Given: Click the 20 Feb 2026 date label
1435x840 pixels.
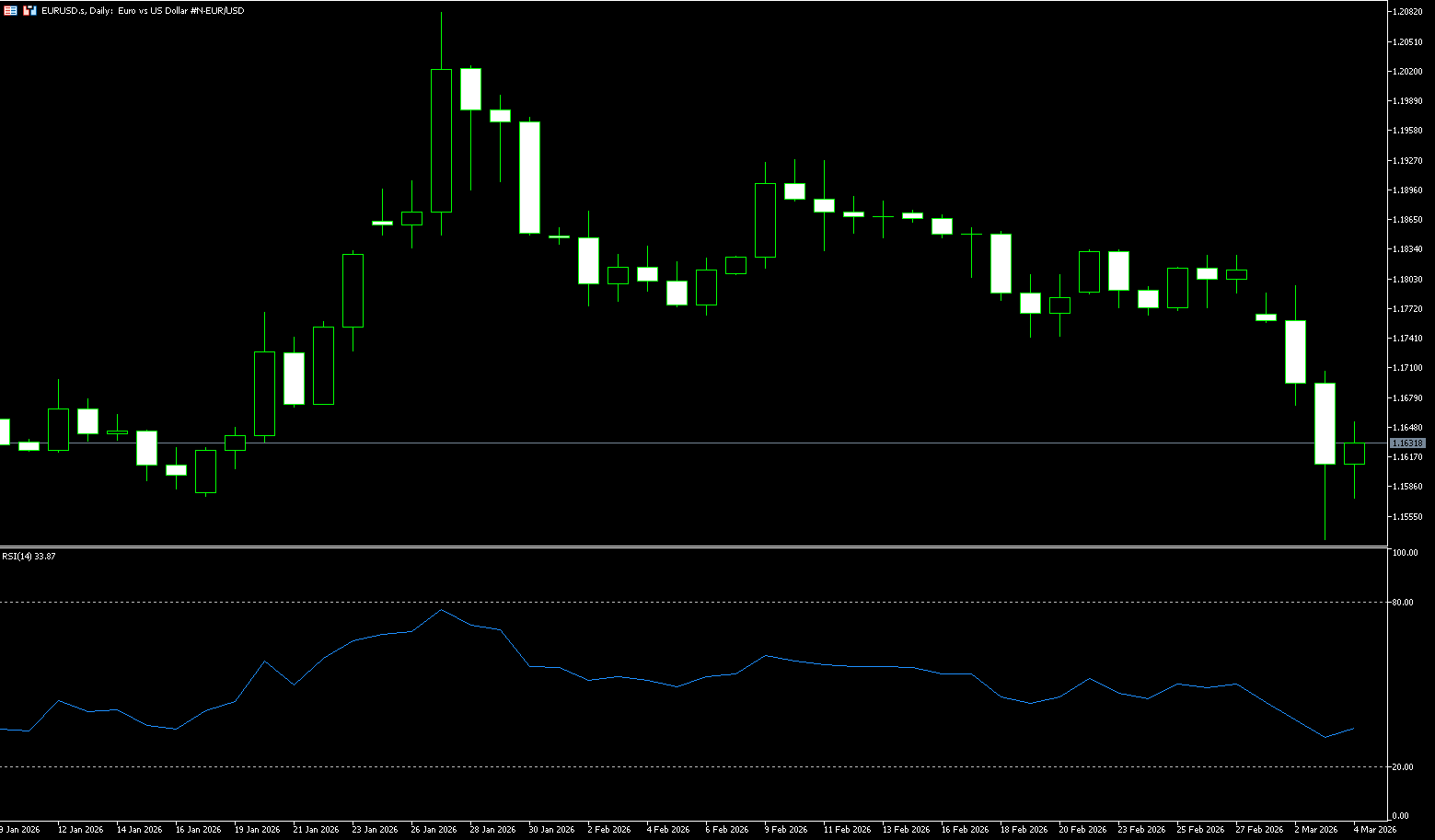Looking at the screenshot, I should [x=1081, y=829].
